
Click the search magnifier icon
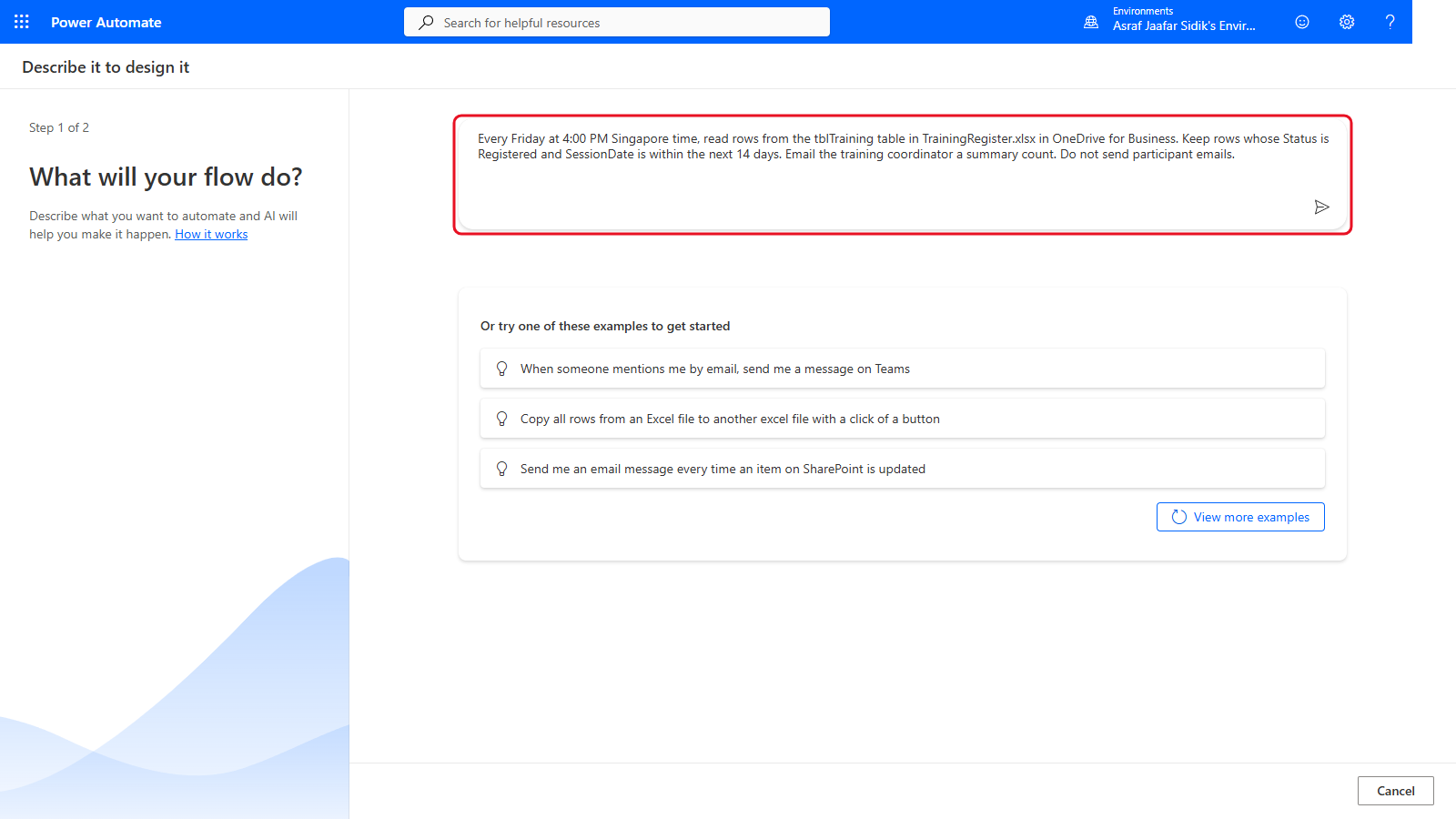click(x=426, y=23)
